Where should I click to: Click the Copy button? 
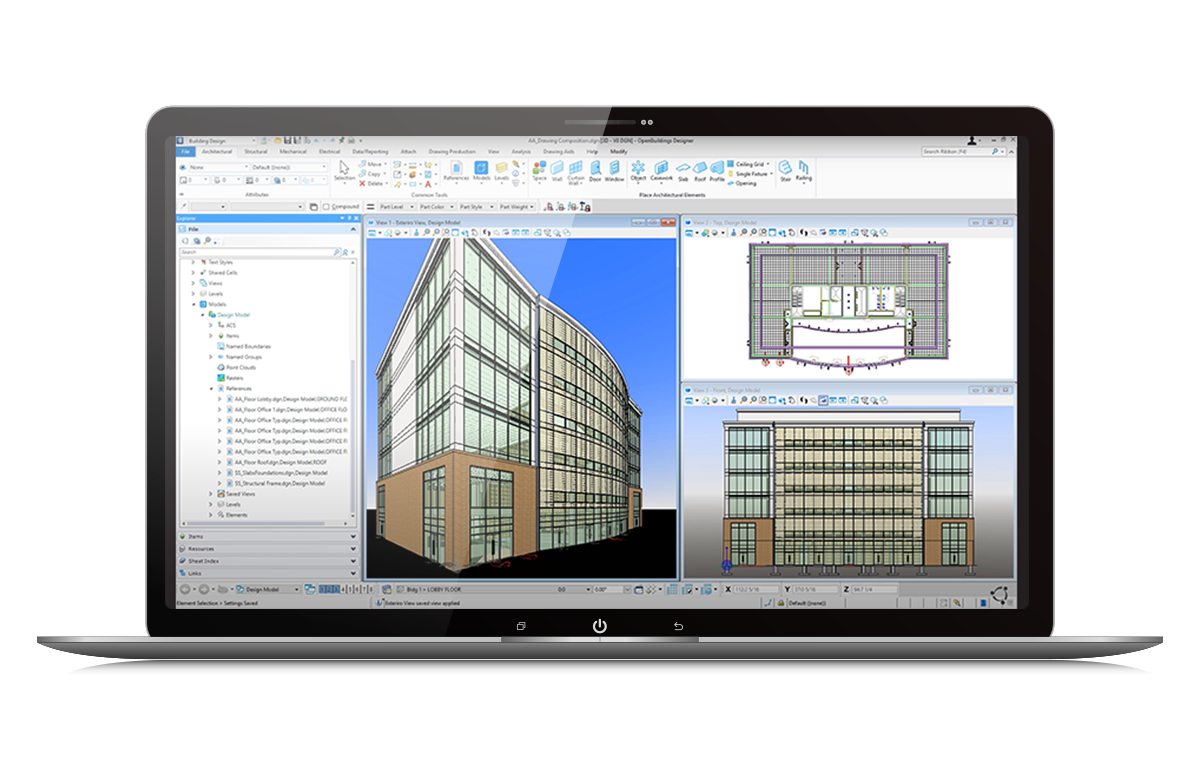coord(370,174)
